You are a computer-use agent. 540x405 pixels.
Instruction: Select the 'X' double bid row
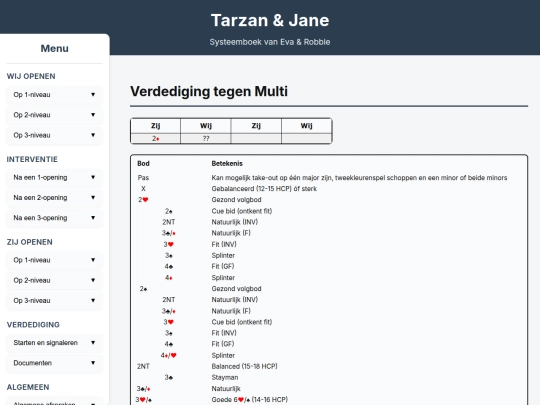[329, 189]
